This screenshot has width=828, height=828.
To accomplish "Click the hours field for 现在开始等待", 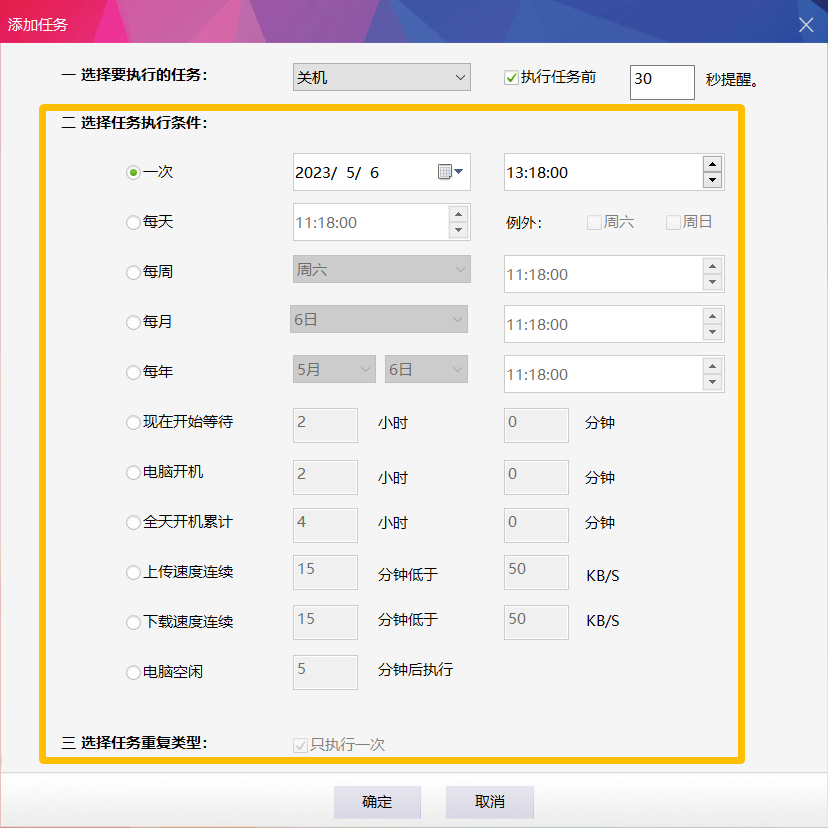I will coord(325,425).
